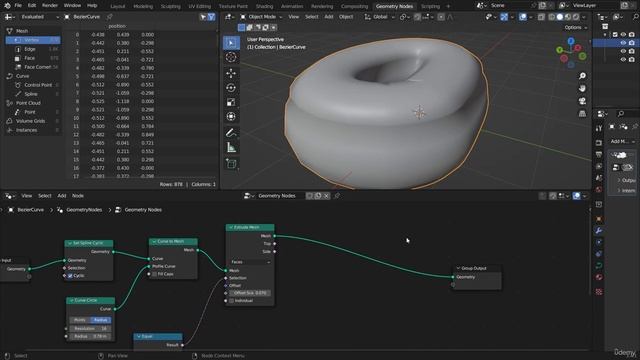640x360 pixels.
Task: Open the Object Mode dropdown
Action: point(261,17)
